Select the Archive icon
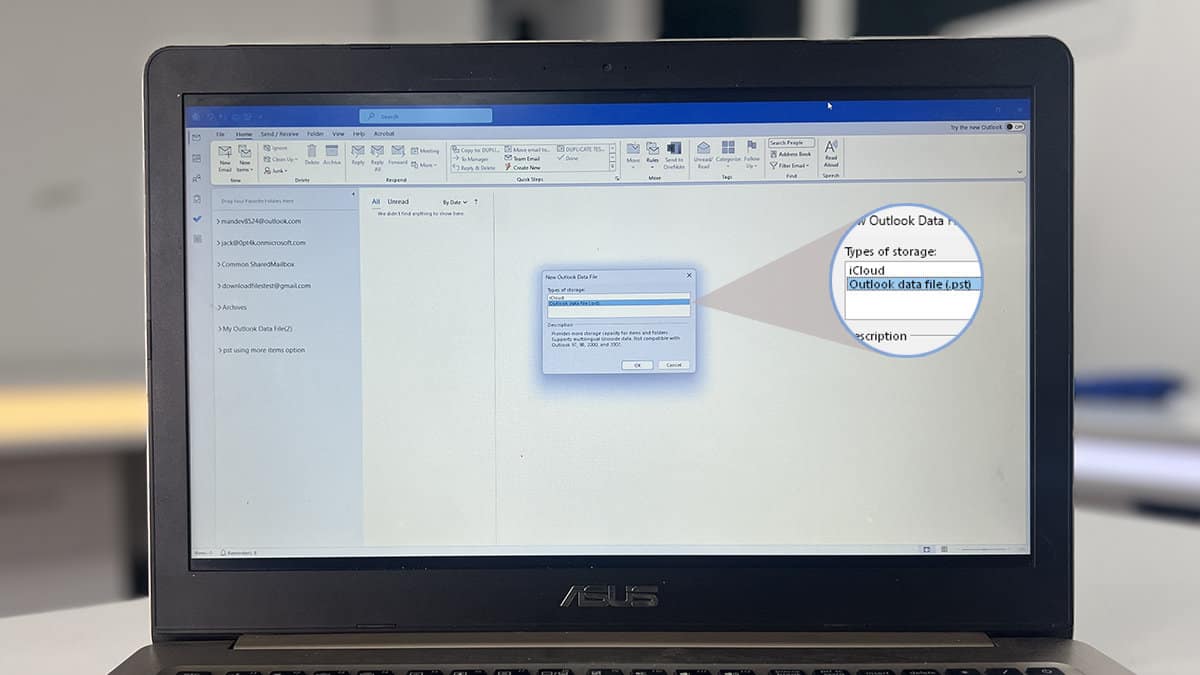 tap(331, 152)
